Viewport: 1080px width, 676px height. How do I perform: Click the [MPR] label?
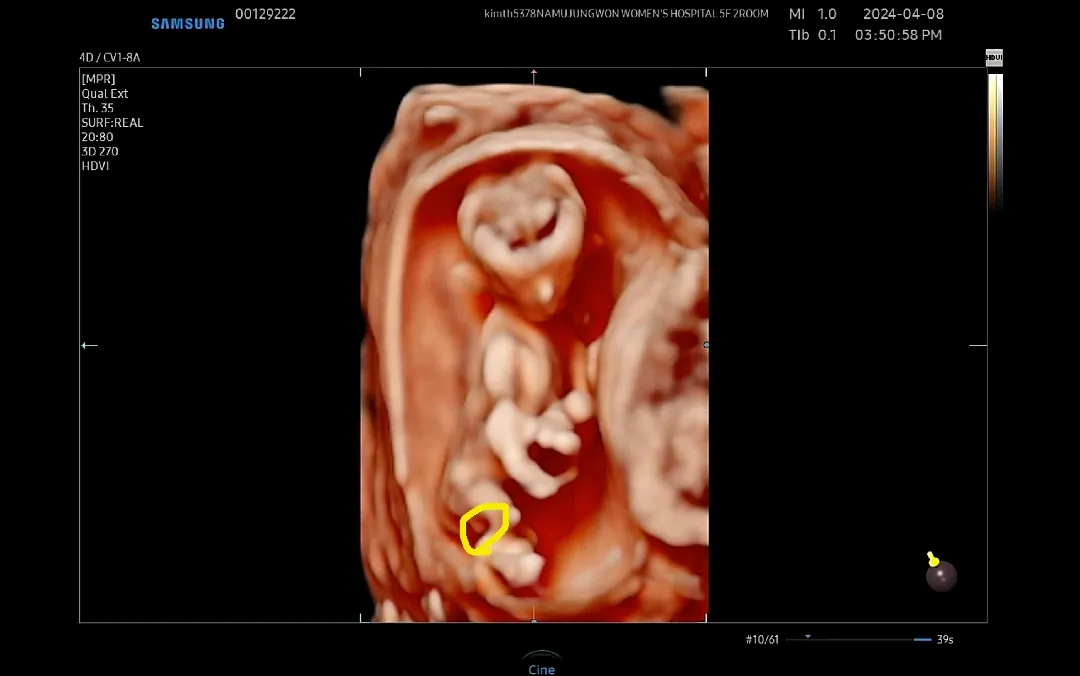tap(98, 79)
